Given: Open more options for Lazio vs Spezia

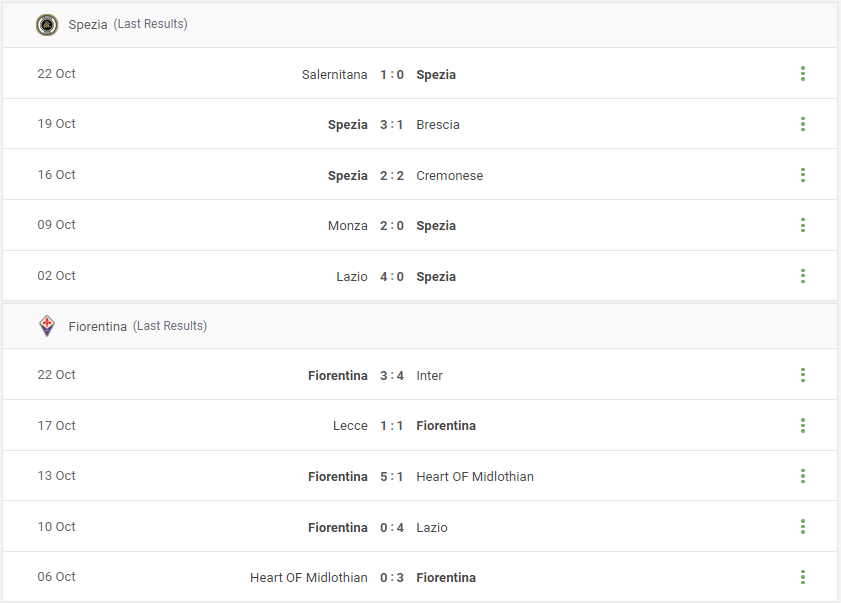Looking at the screenshot, I should tap(802, 276).
